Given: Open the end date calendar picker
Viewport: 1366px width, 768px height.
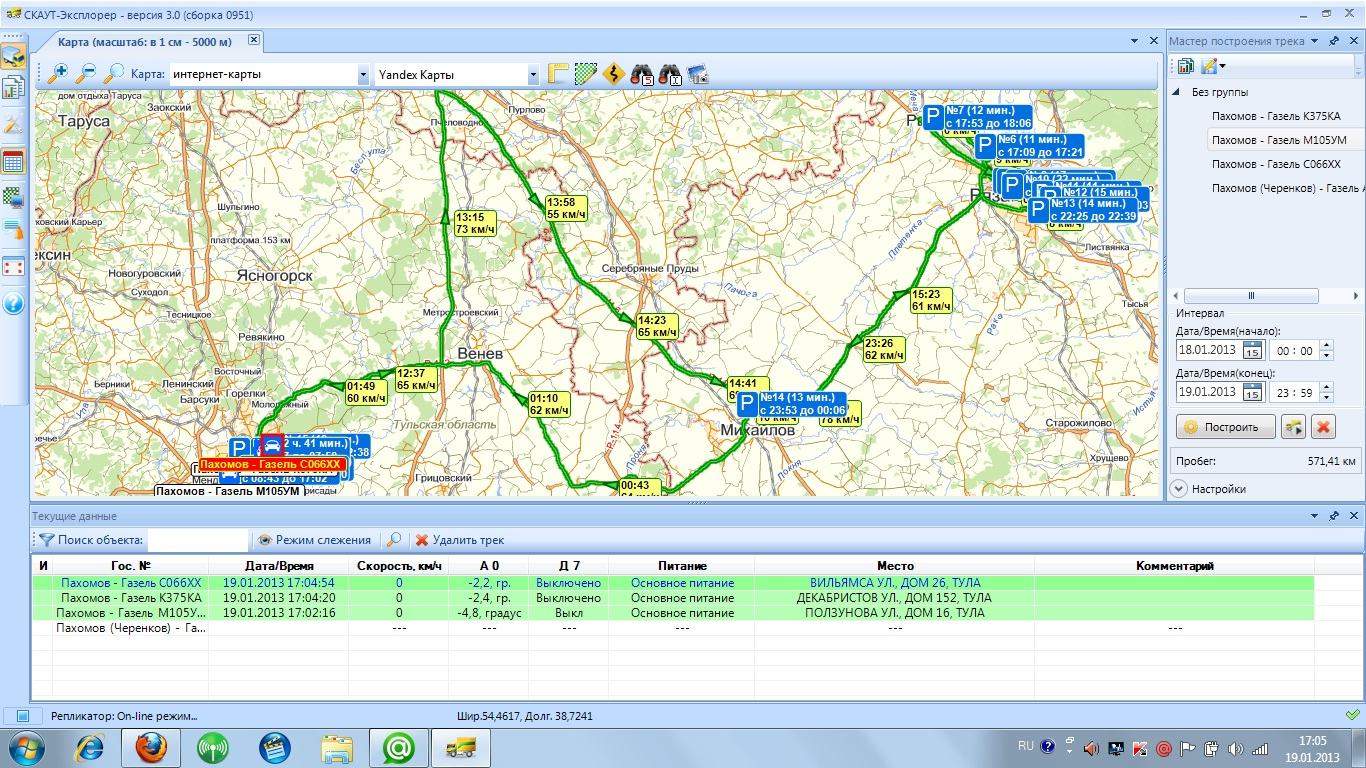Looking at the screenshot, I should tap(1252, 392).
